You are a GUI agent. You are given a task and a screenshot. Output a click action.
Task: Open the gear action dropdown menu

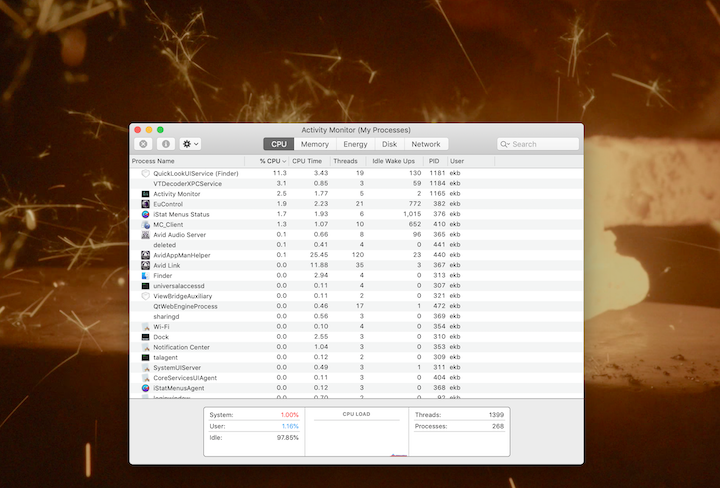190,144
